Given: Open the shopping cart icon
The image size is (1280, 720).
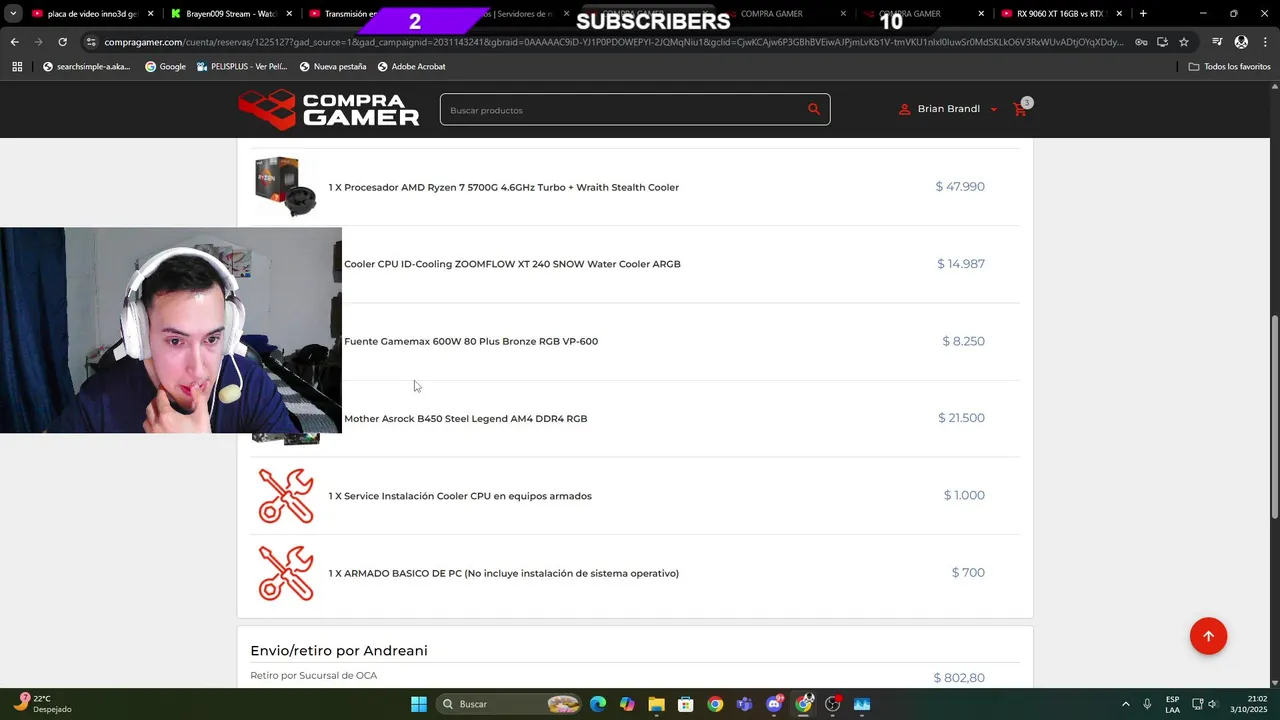Looking at the screenshot, I should [x=1021, y=108].
